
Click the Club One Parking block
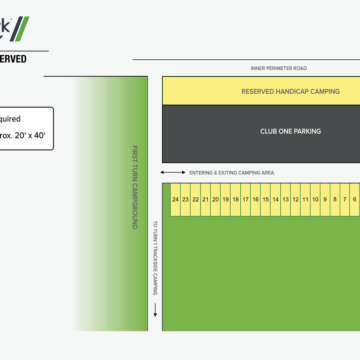(261, 134)
